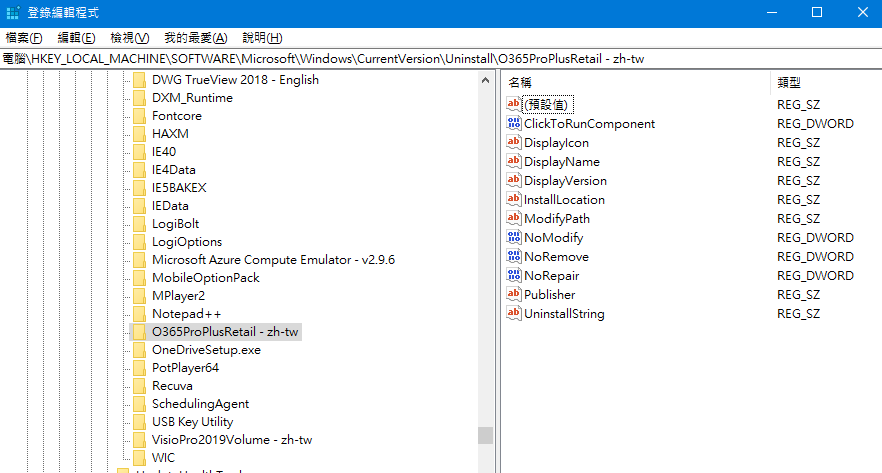Click the DWORD icon of NoModify

pyautogui.click(x=514, y=237)
